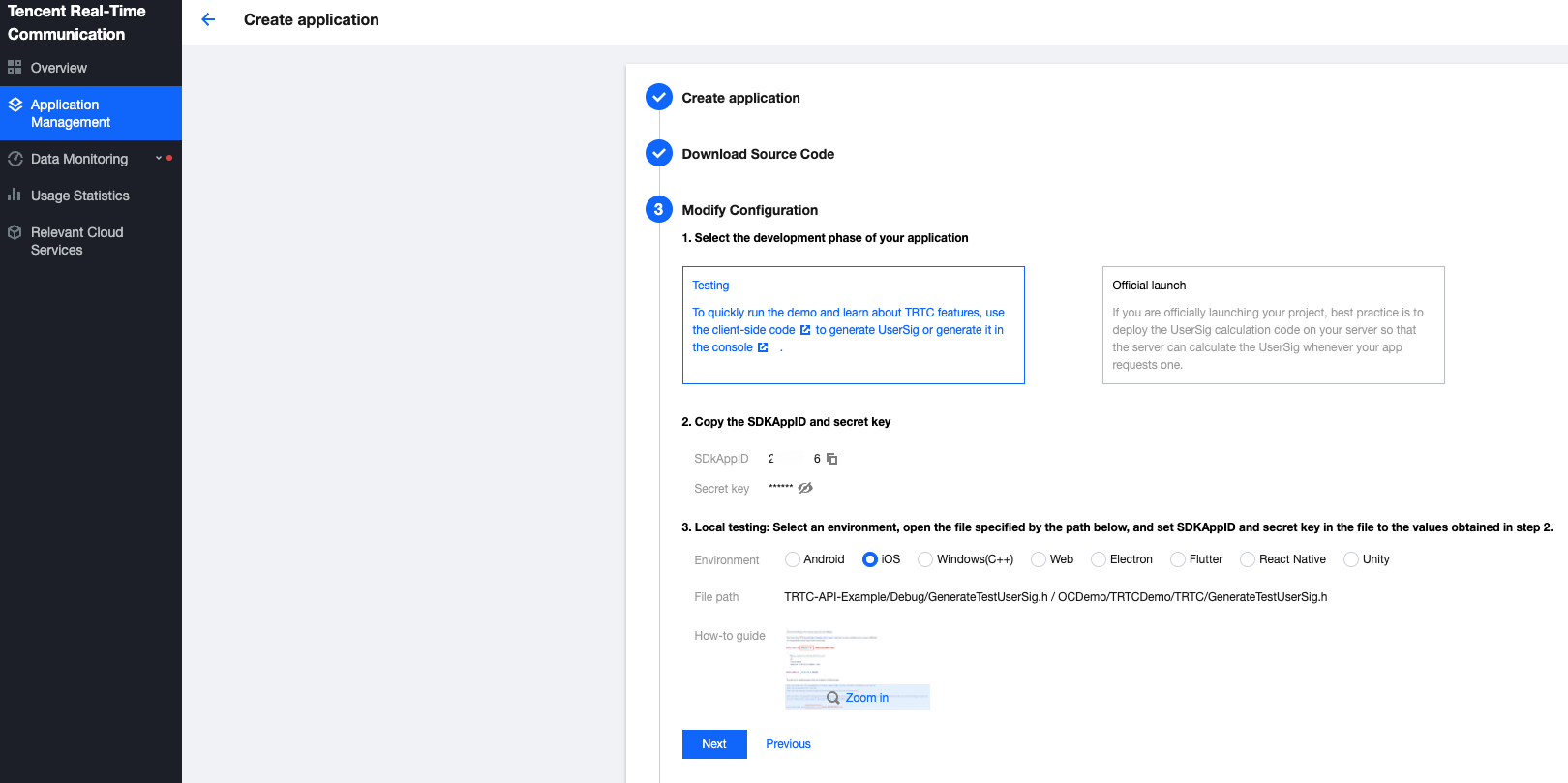Select the iOS environment
This screenshot has width=1568, height=783.
pyautogui.click(x=870, y=559)
